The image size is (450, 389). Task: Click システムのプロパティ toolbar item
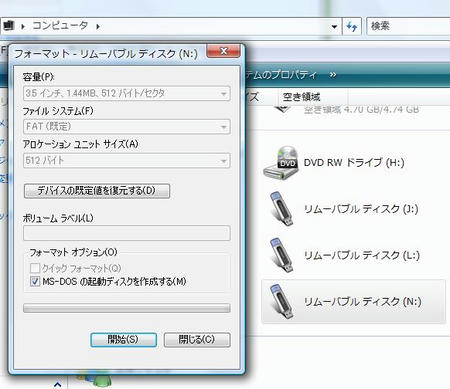click(x=282, y=75)
